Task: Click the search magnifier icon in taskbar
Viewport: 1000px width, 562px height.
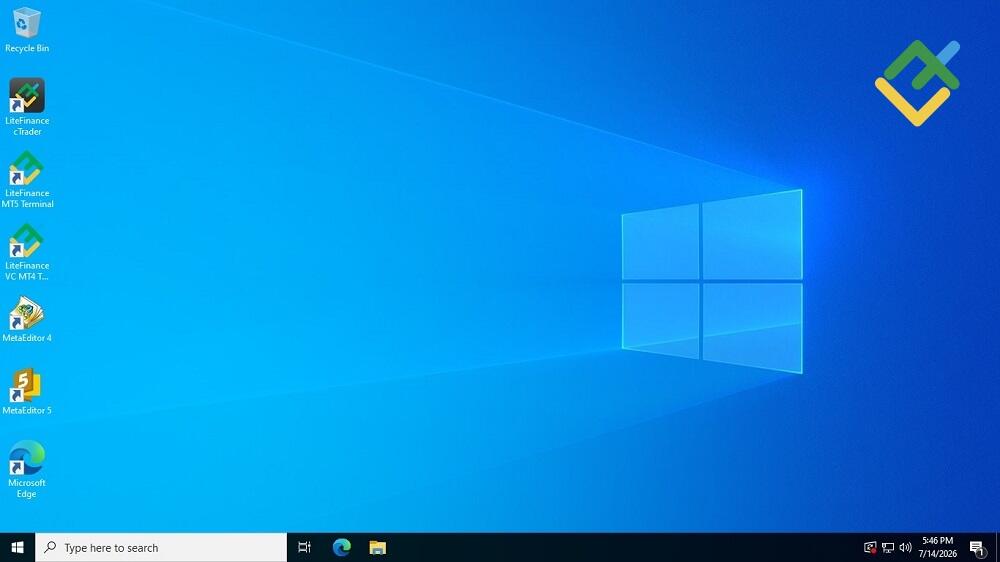Action: [x=50, y=547]
